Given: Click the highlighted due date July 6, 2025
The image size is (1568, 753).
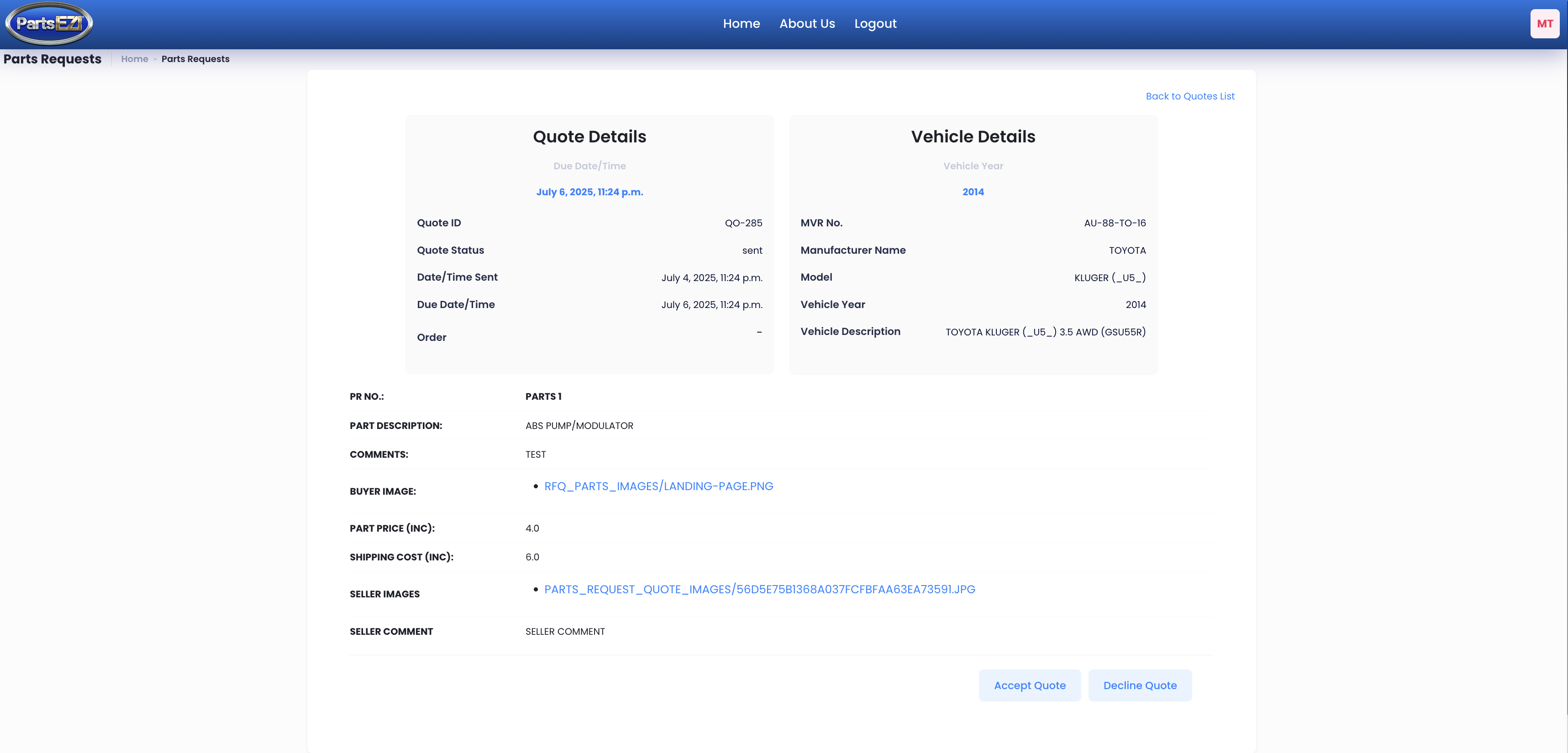Looking at the screenshot, I should pos(589,192).
